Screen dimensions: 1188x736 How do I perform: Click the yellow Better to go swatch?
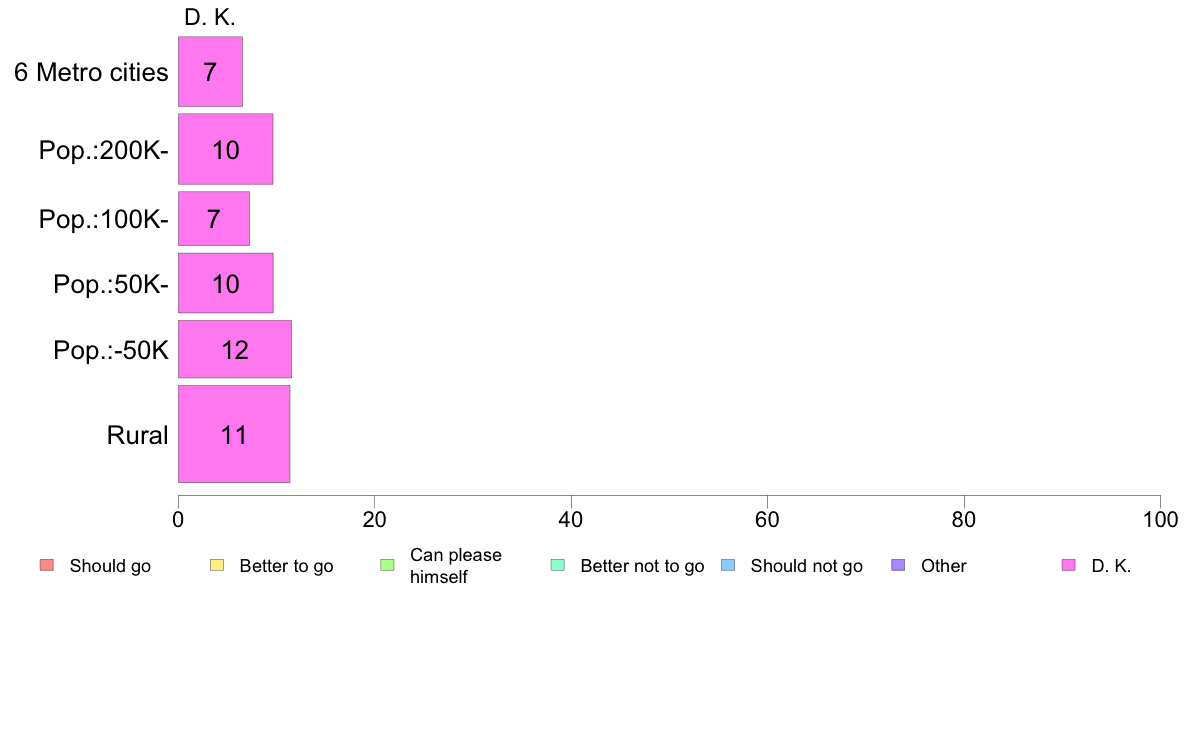point(217,565)
